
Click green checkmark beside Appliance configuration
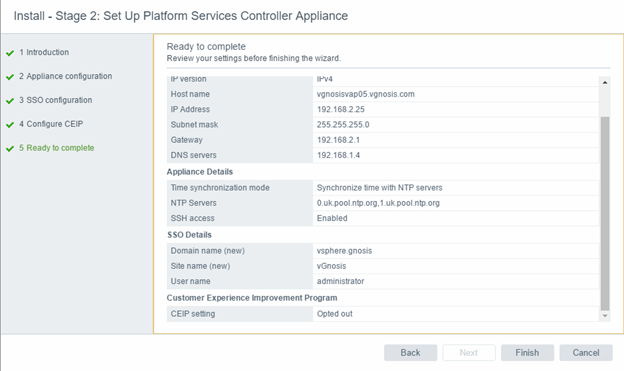[10, 77]
